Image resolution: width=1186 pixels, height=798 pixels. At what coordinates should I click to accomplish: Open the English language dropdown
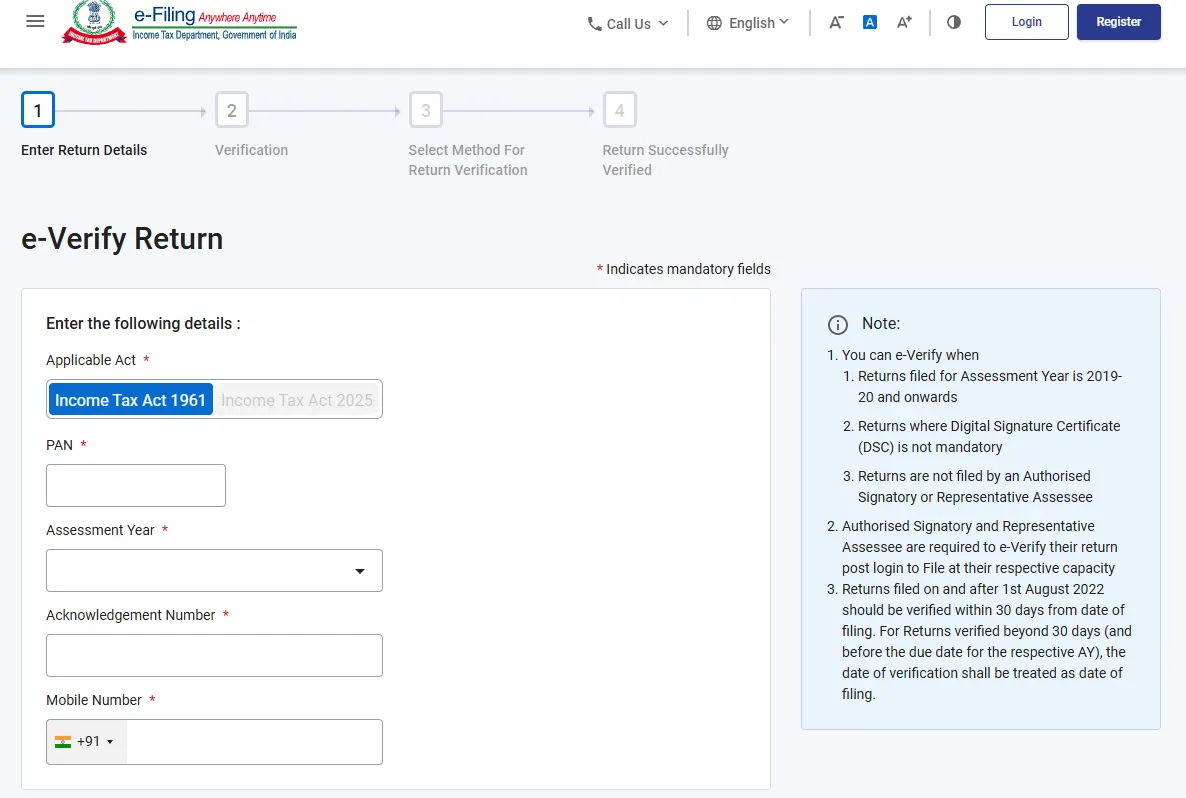click(747, 23)
